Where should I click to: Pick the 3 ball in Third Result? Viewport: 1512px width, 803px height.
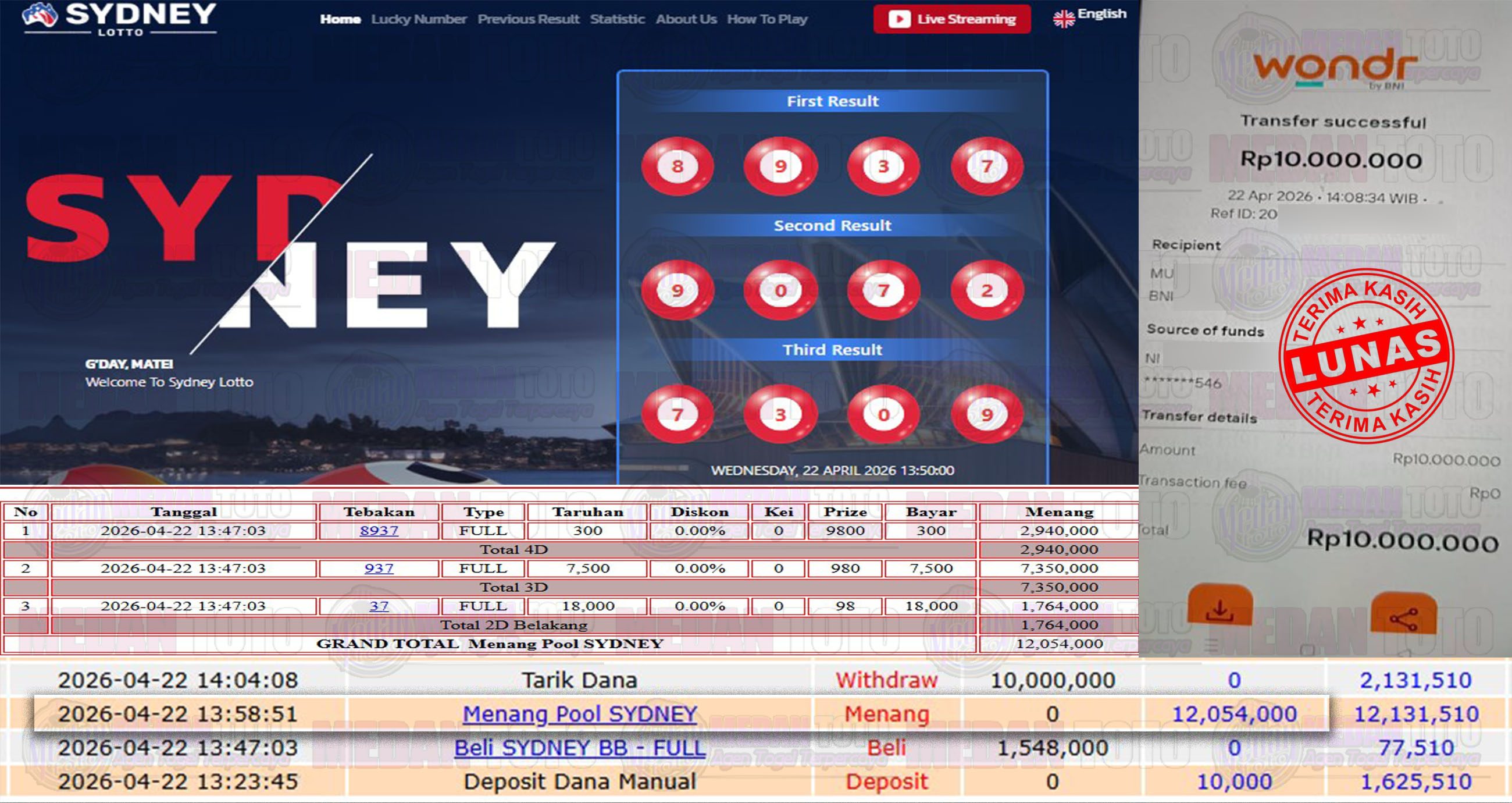click(780, 414)
